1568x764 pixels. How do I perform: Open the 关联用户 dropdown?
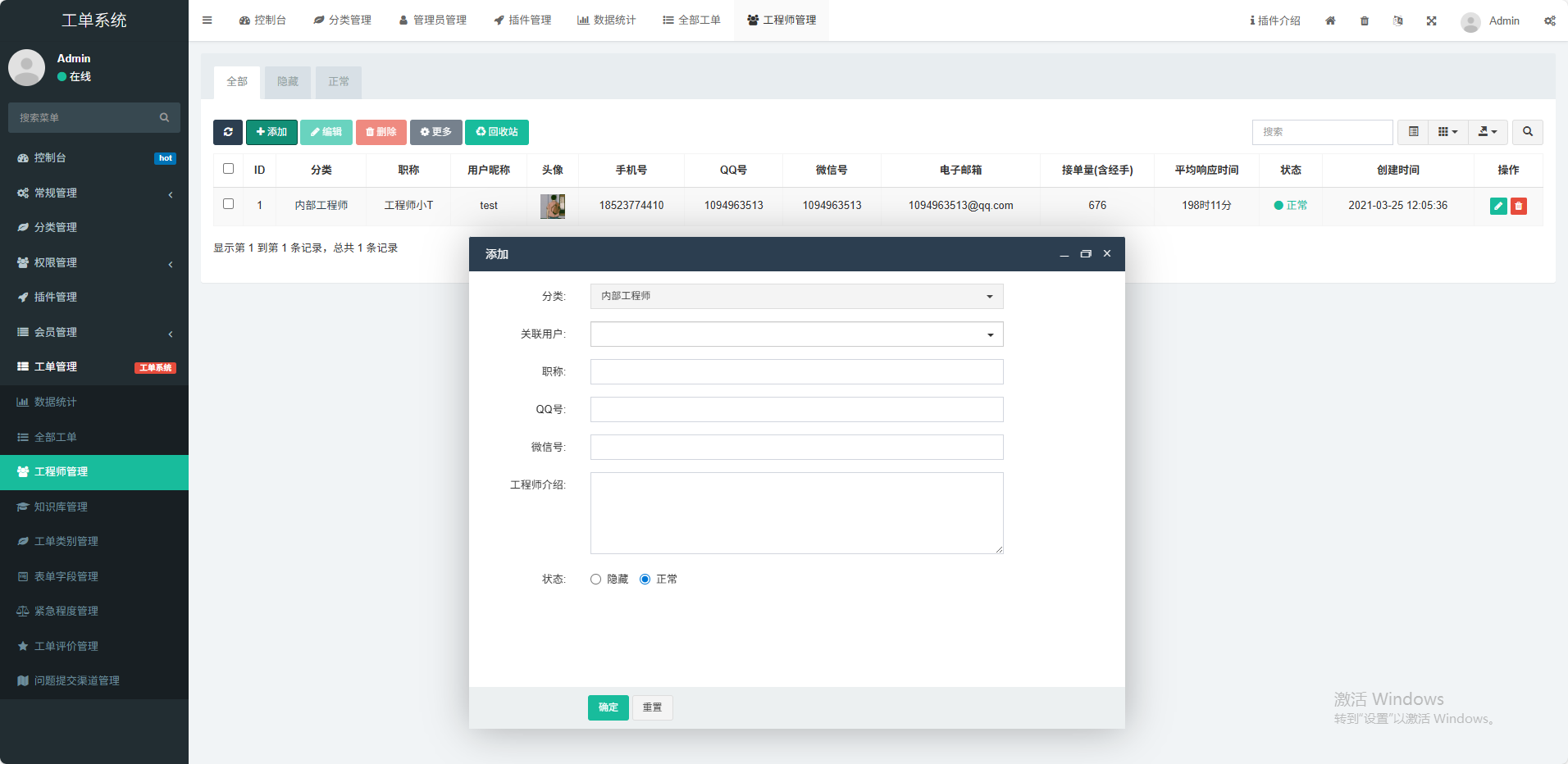pyautogui.click(x=796, y=334)
